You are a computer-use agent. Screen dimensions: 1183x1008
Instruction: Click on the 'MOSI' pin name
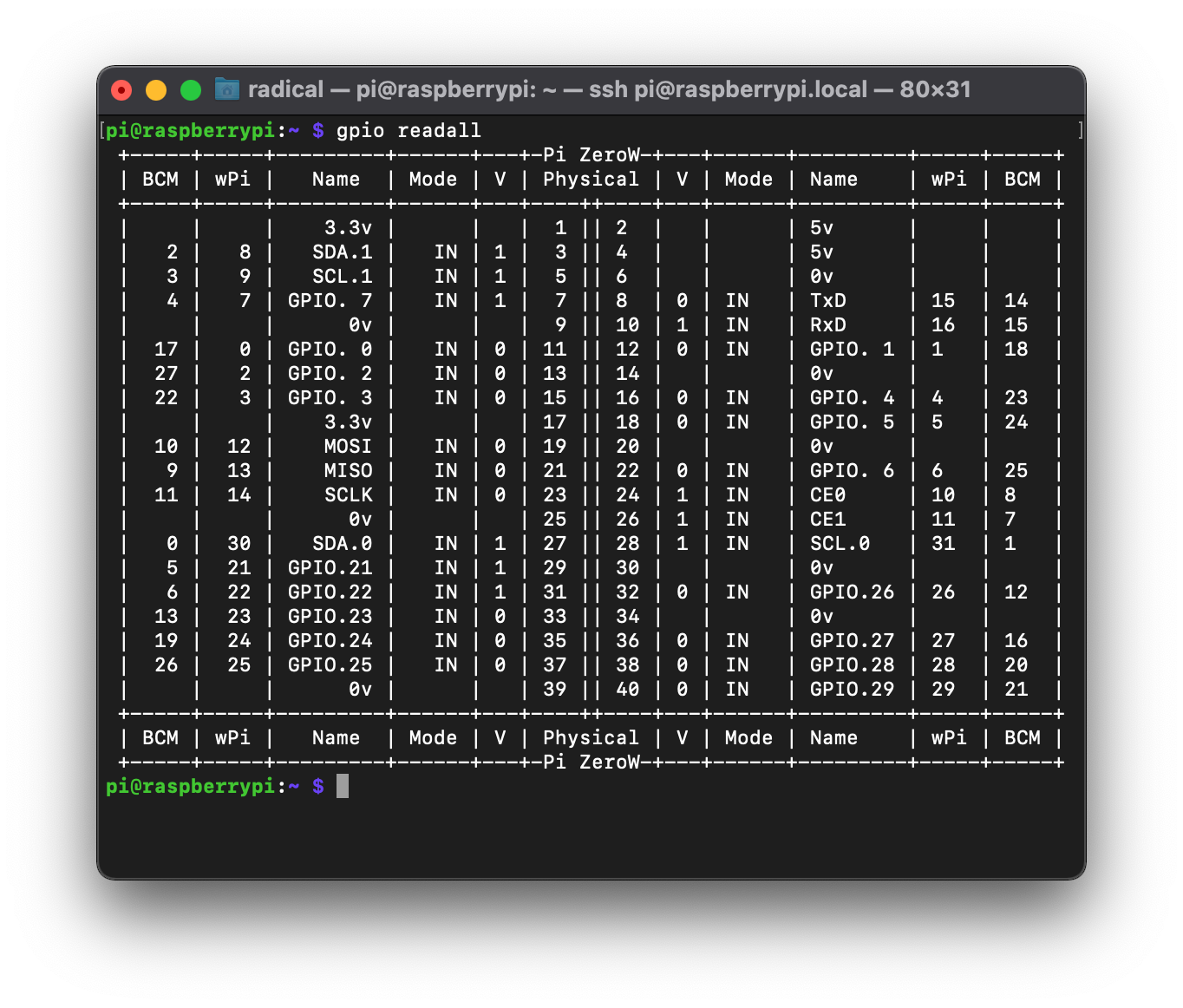[348, 446]
